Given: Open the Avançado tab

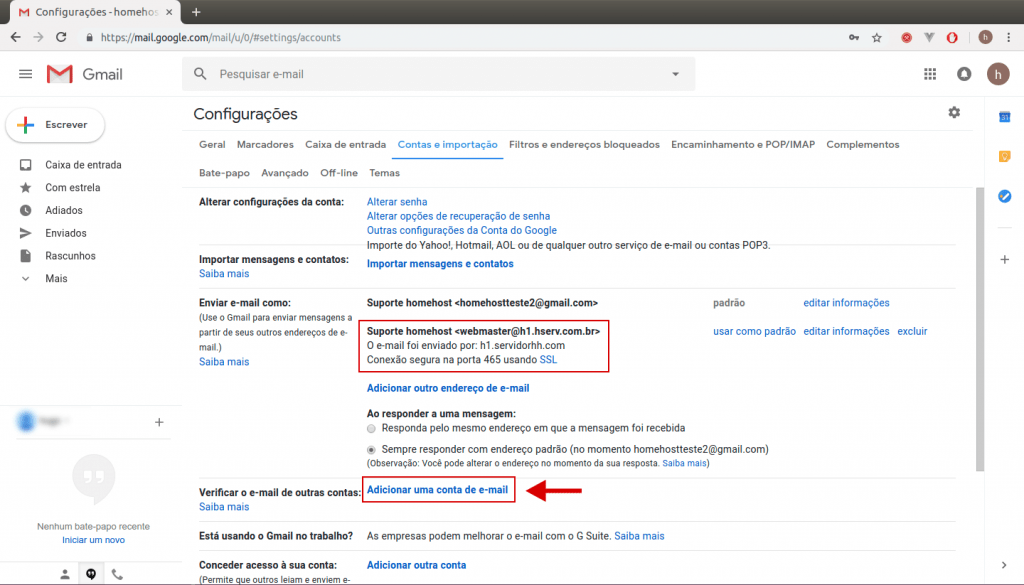Looking at the screenshot, I should tap(285, 173).
